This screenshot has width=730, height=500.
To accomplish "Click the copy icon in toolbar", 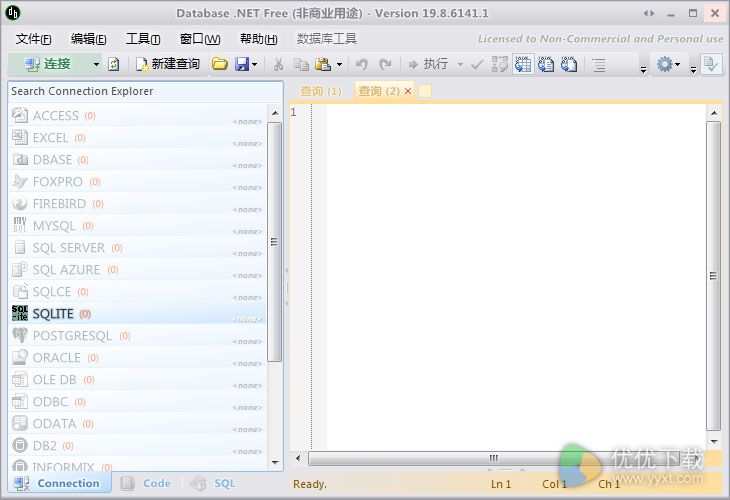I will (x=301, y=64).
